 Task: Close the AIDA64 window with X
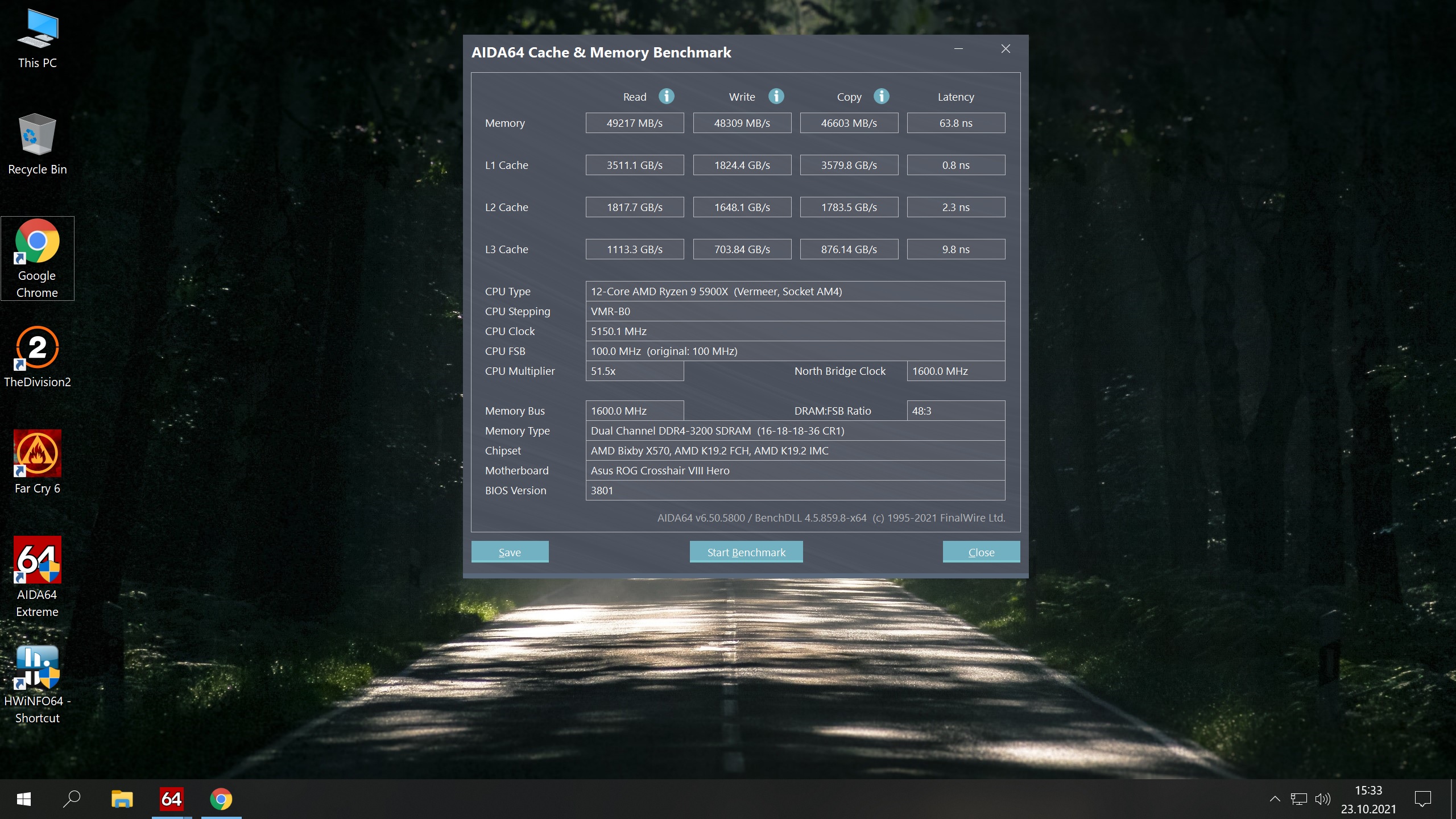pyautogui.click(x=1006, y=49)
